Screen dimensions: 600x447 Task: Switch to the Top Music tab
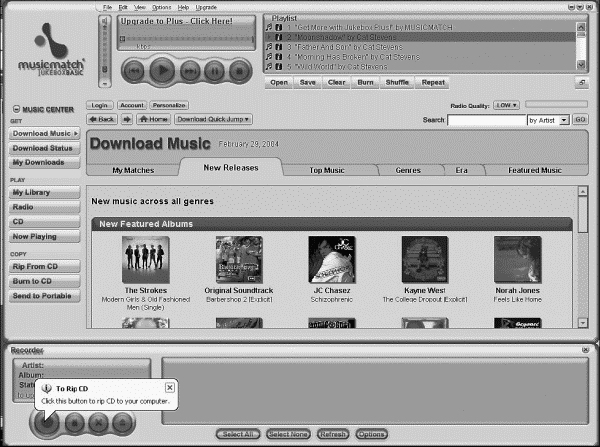tap(327, 170)
